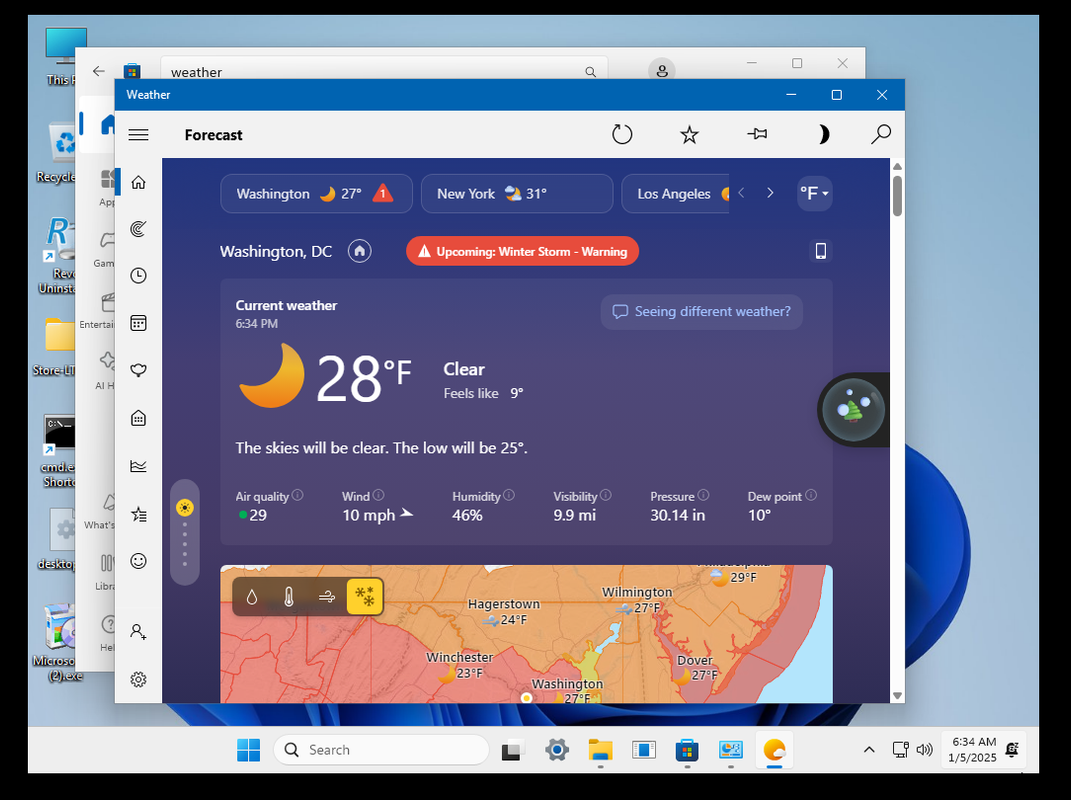This screenshot has height=800, width=1071.
Task: Open Windows Start menu
Action: click(249, 750)
